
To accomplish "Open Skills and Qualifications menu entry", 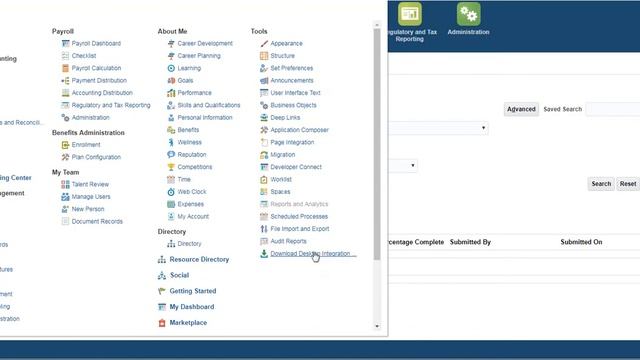I will 209,105.
